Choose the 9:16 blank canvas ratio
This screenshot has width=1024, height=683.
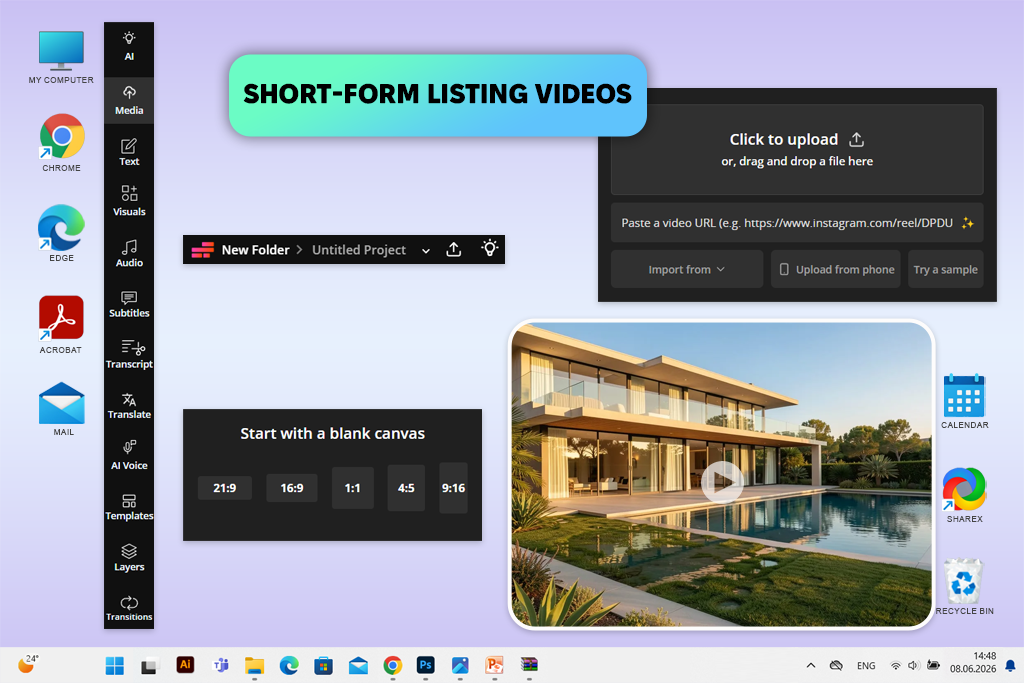click(x=453, y=488)
